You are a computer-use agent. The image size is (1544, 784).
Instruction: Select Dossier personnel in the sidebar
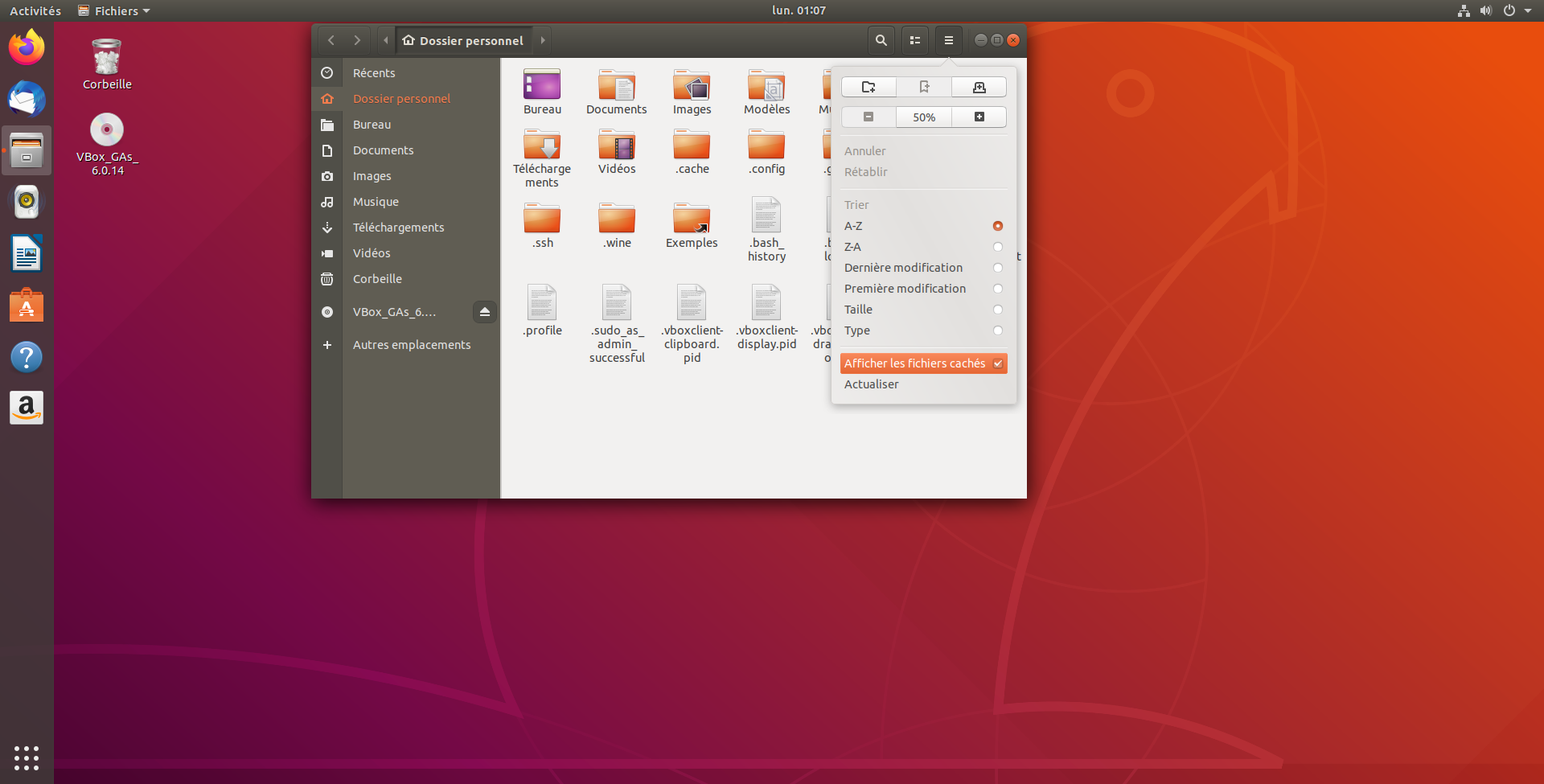[406, 99]
